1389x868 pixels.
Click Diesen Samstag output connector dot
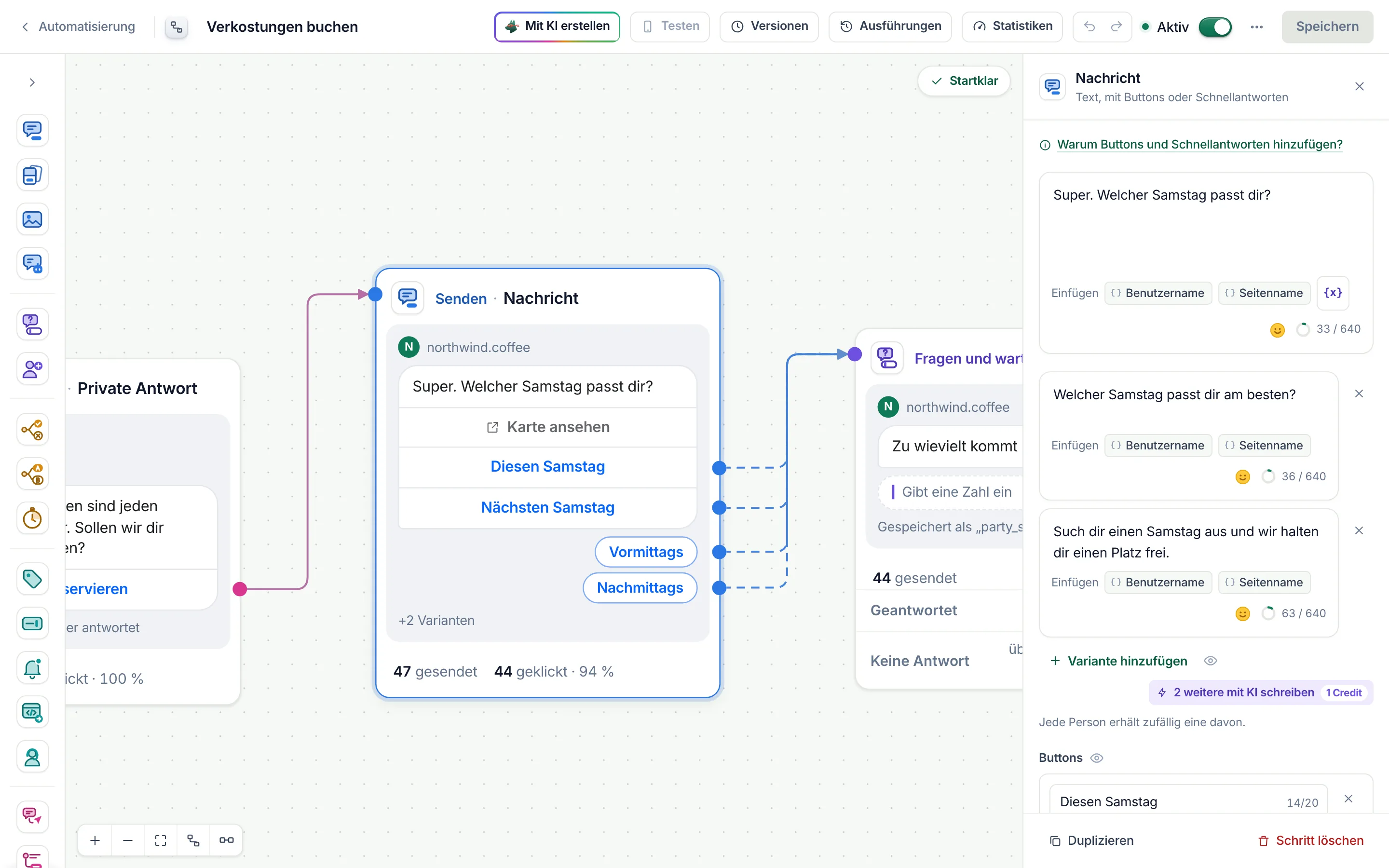pos(719,468)
